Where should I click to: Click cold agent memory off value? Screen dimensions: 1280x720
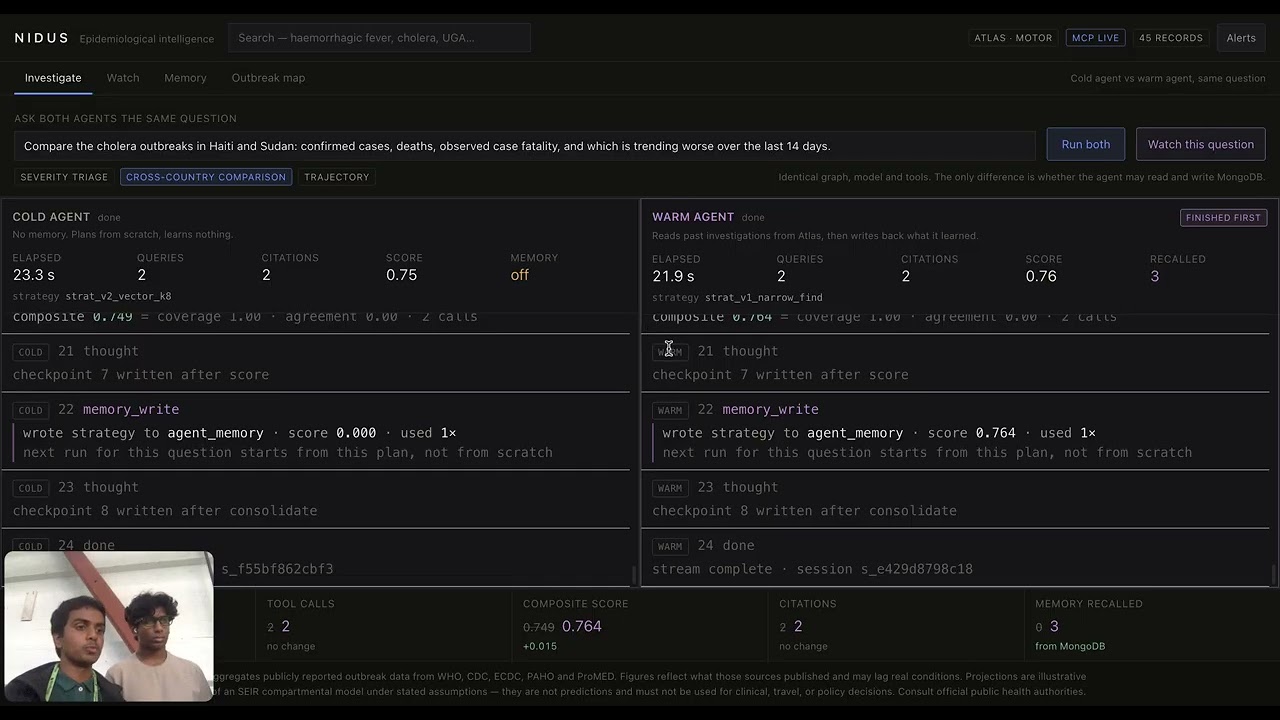[x=520, y=275]
